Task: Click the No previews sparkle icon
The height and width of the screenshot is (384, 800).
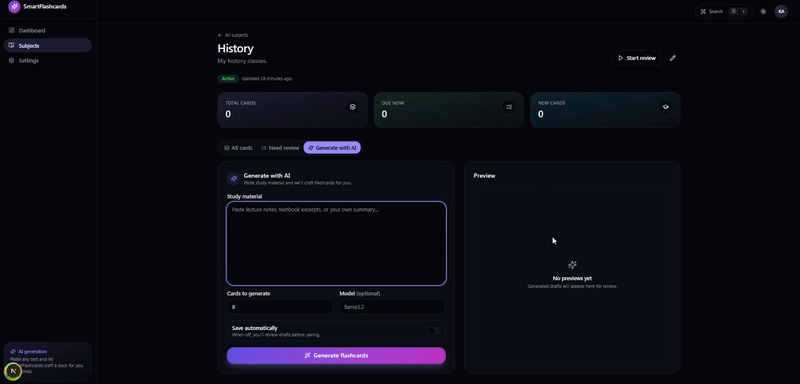Action: point(572,265)
